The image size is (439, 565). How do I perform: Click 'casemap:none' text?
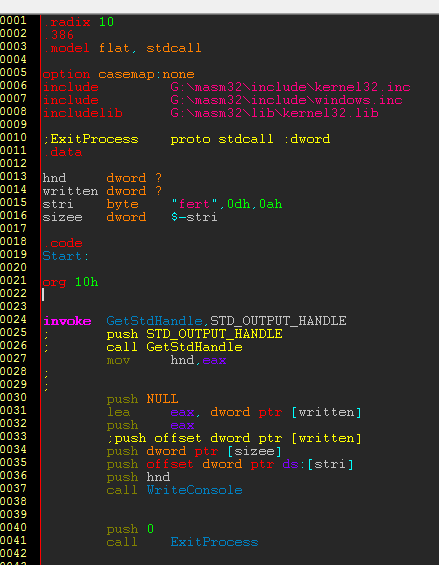pyautogui.click(x=146, y=74)
